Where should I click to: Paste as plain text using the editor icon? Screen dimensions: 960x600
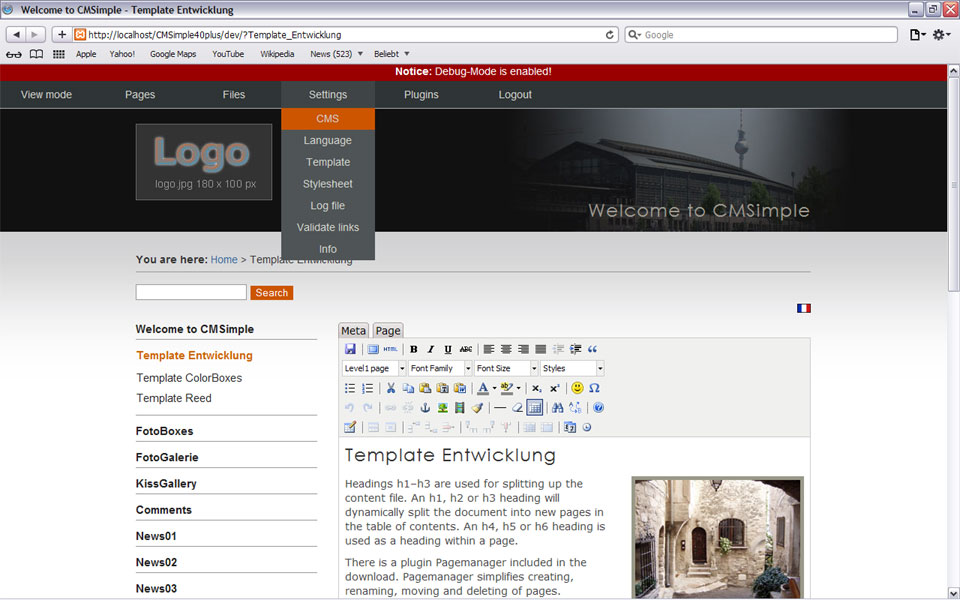pyautogui.click(x=442, y=388)
